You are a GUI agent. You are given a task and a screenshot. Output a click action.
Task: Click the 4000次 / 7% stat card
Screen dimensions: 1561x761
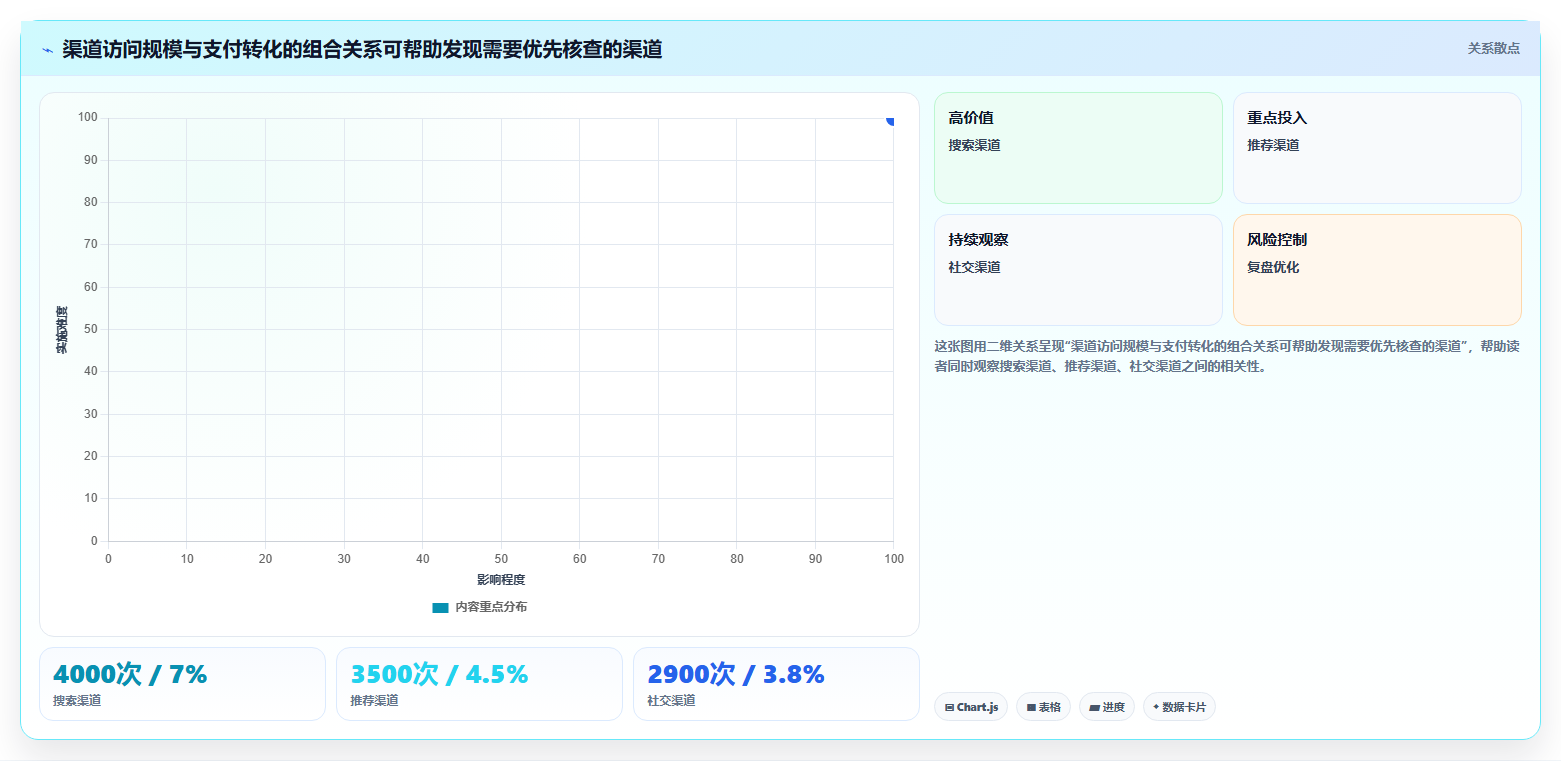pyautogui.click(x=182, y=684)
